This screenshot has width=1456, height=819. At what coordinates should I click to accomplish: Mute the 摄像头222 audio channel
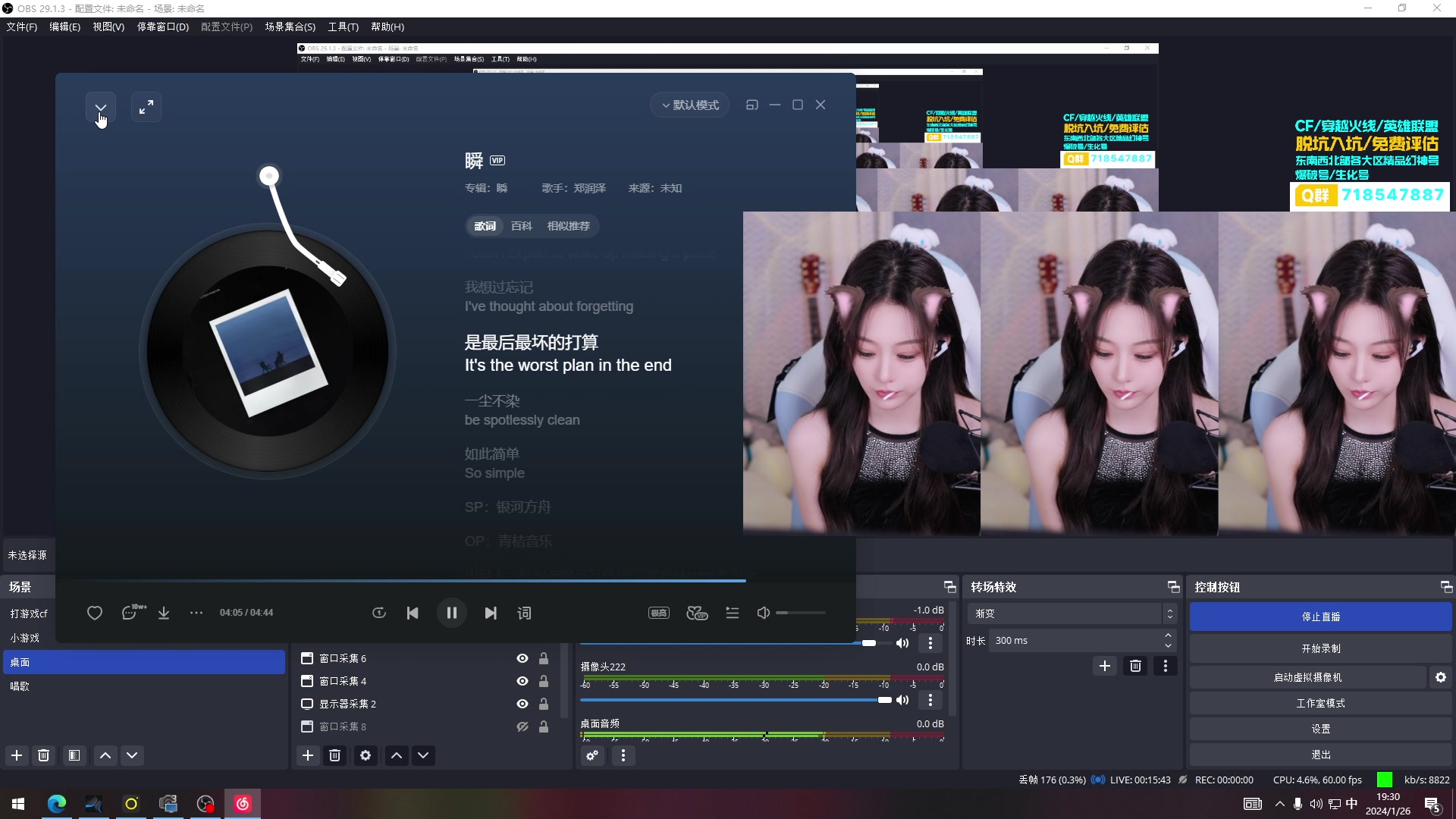[902, 700]
